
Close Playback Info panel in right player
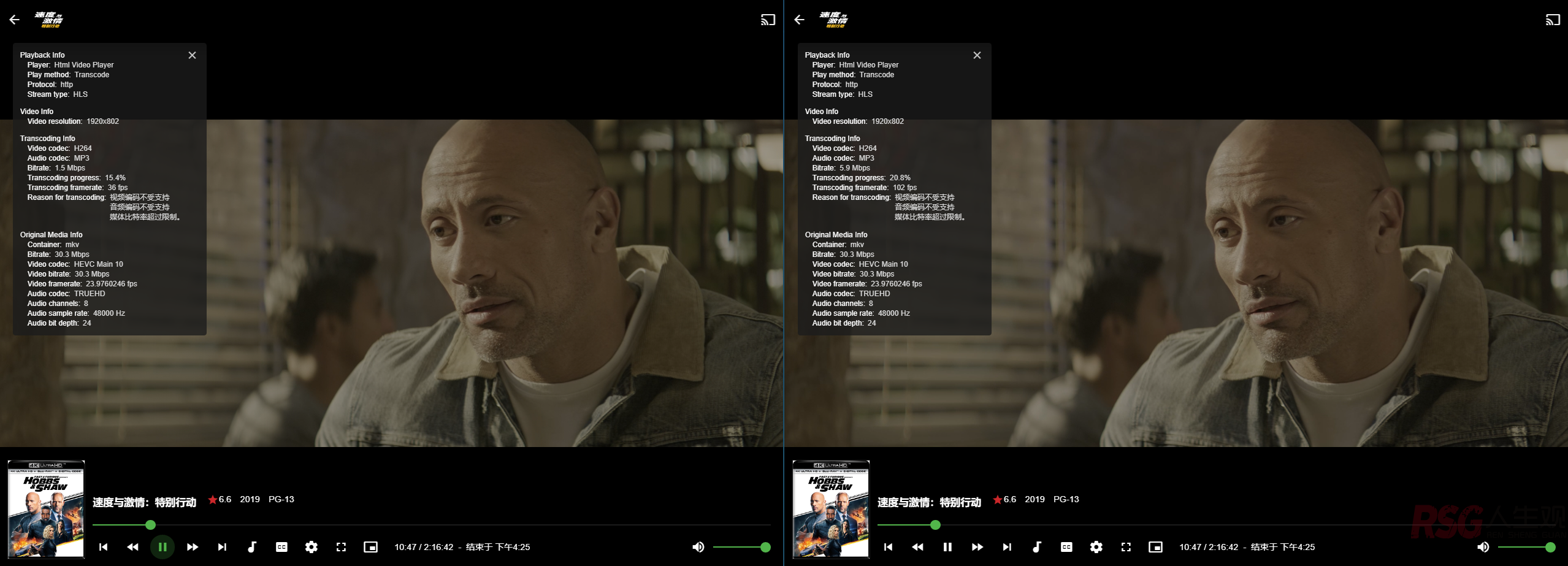coord(977,55)
